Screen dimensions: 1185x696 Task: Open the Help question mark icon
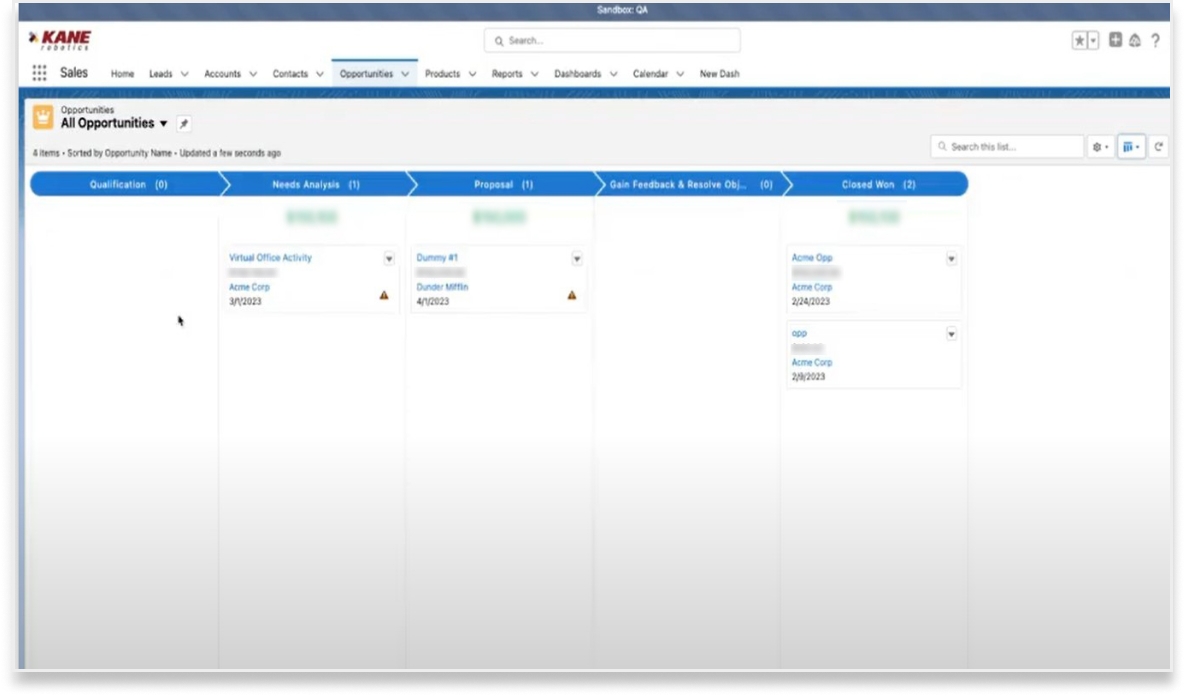click(1155, 41)
